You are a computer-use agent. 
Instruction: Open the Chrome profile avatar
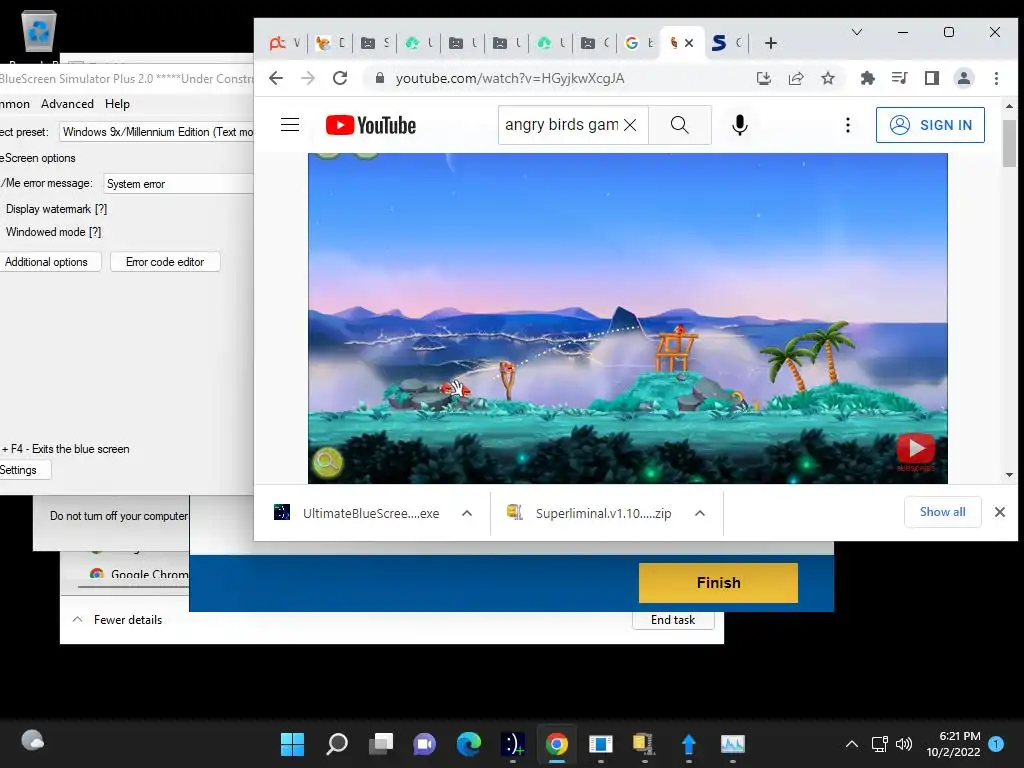coord(963,78)
